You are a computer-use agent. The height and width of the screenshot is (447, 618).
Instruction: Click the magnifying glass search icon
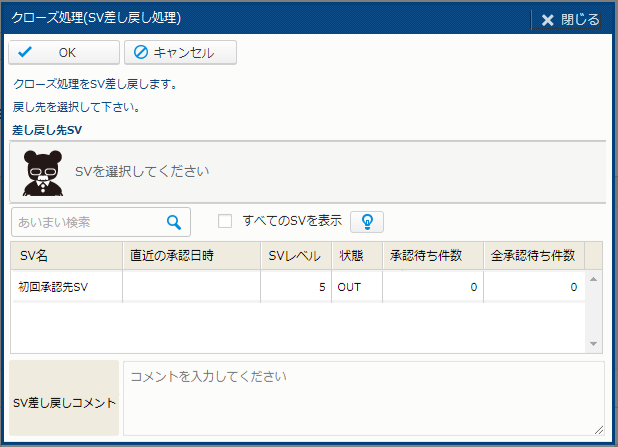coord(174,222)
